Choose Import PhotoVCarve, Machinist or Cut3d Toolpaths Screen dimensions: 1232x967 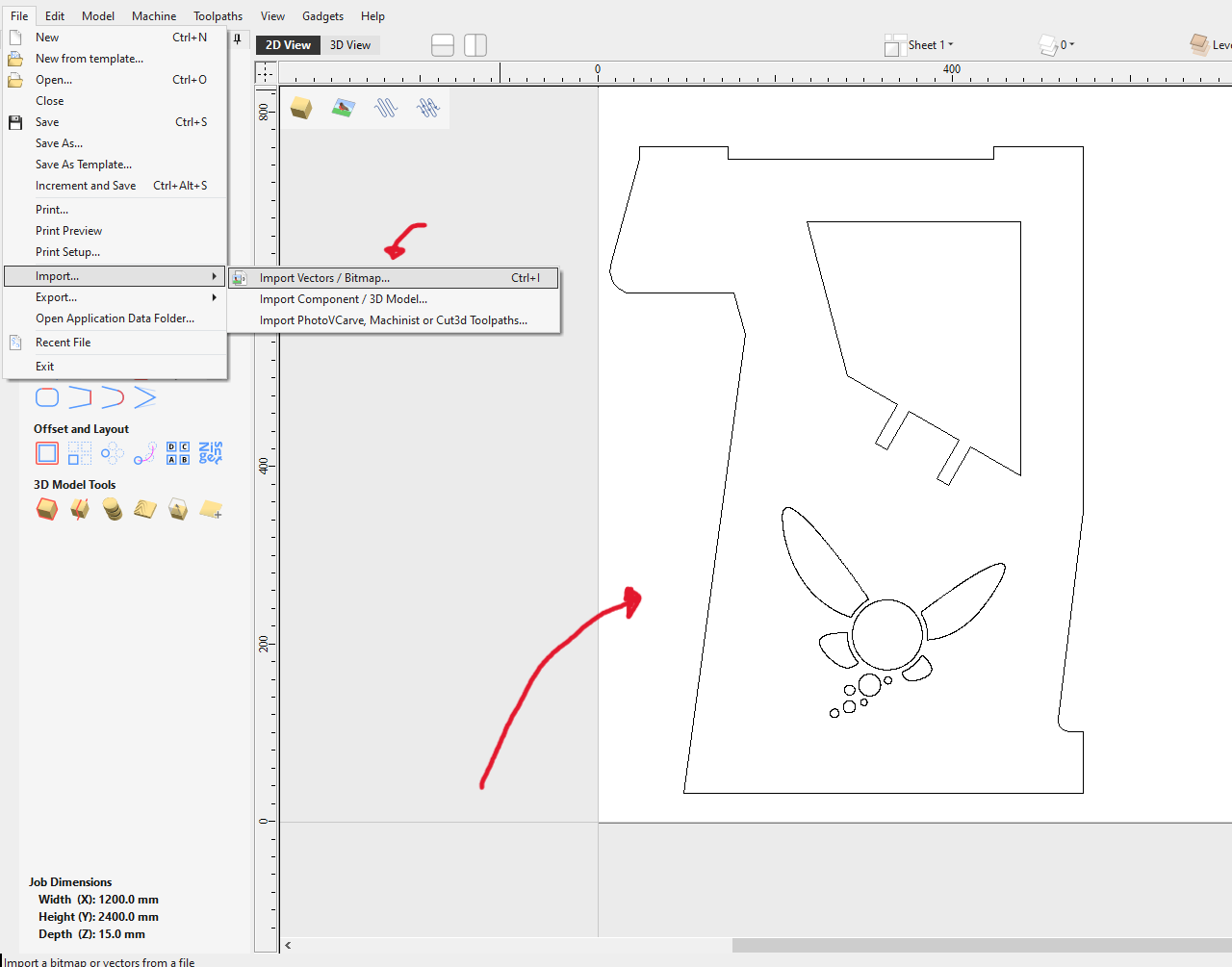coord(394,320)
